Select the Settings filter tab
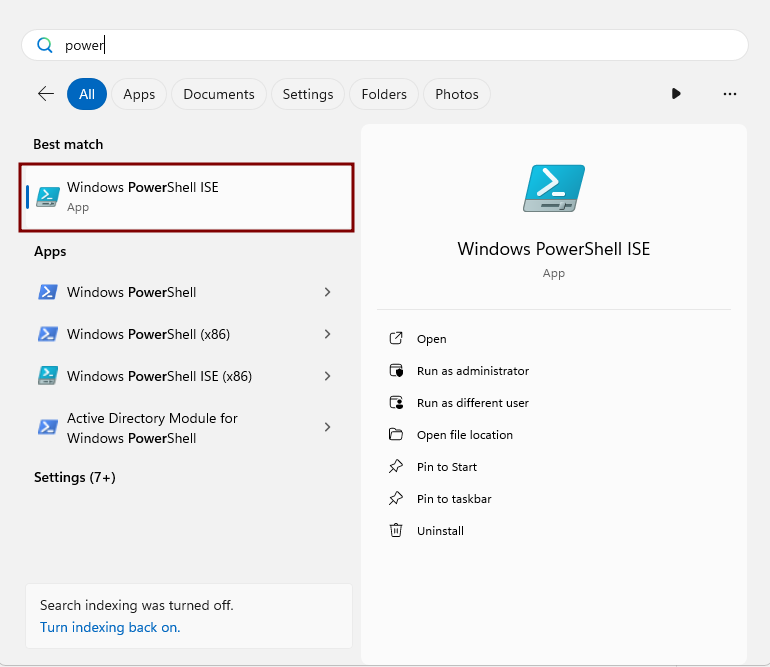 (308, 94)
